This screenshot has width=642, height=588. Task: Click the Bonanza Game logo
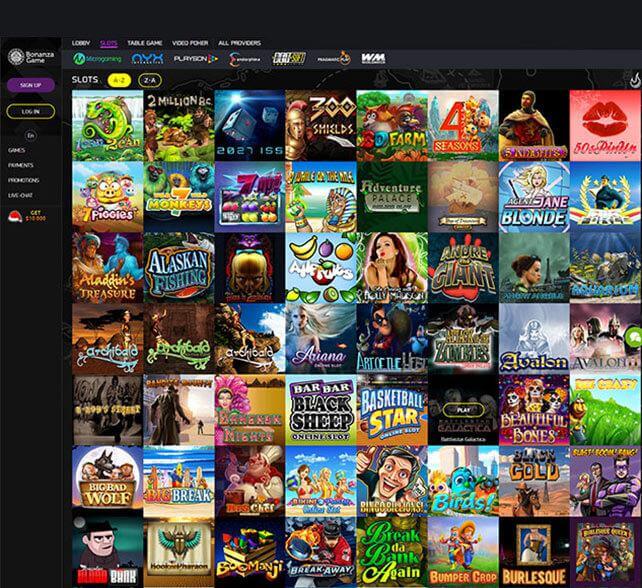(31, 57)
